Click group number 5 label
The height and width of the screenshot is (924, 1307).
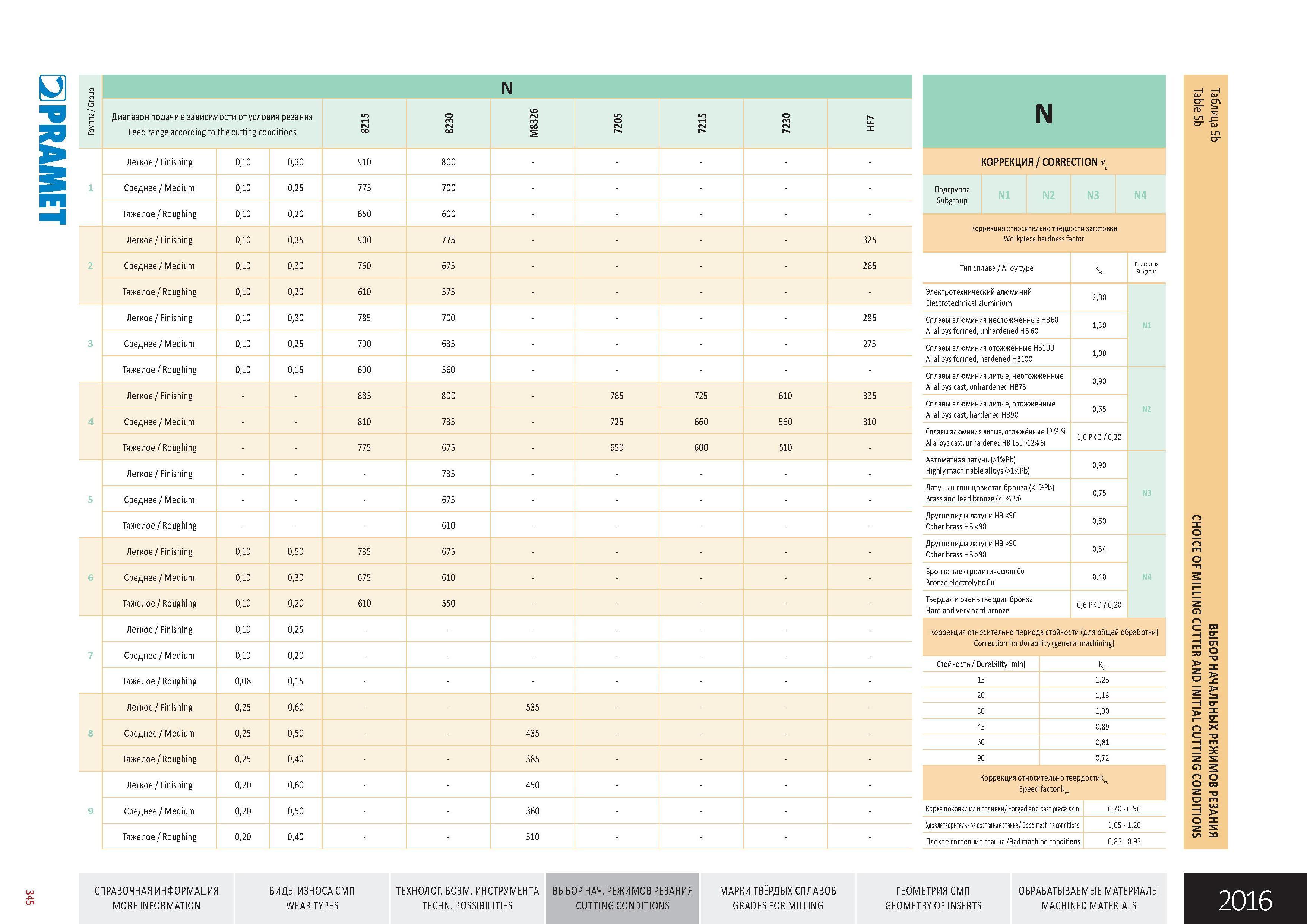point(91,499)
